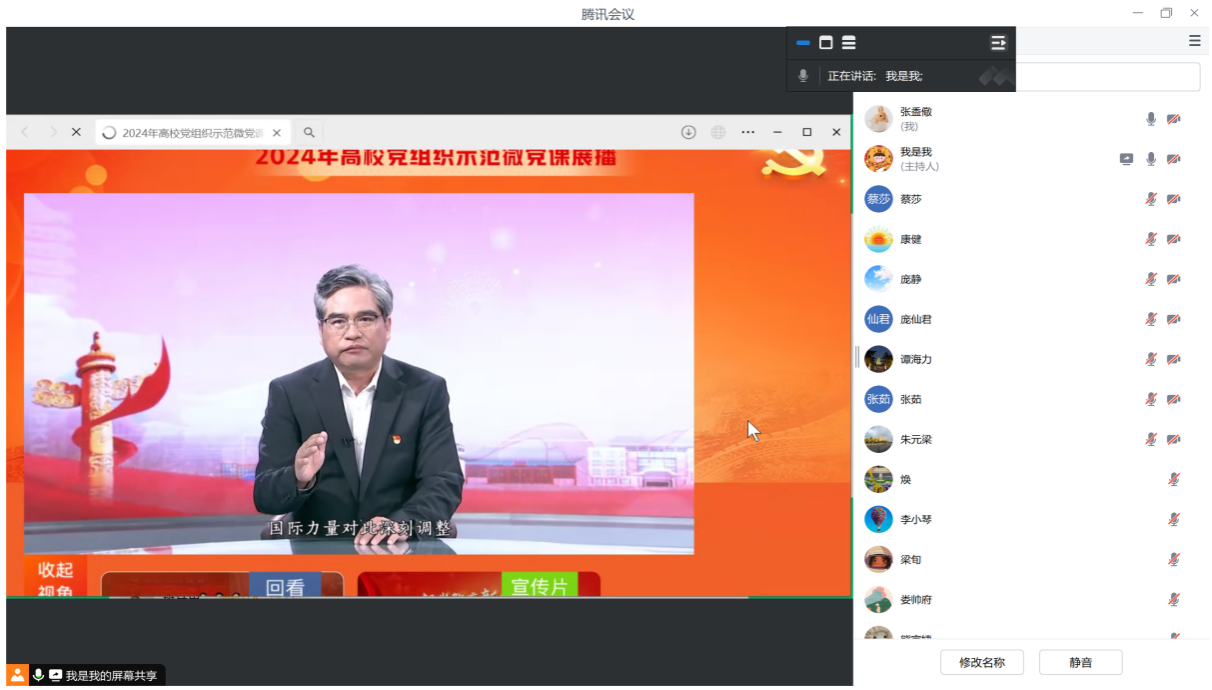The image size is (1212, 690).
Task: Click the browser search magnifier icon
Action: [309, 133]
